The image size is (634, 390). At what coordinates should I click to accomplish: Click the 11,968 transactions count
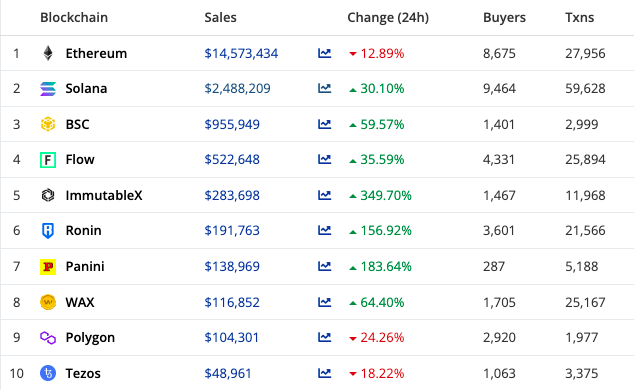[585, 195]
